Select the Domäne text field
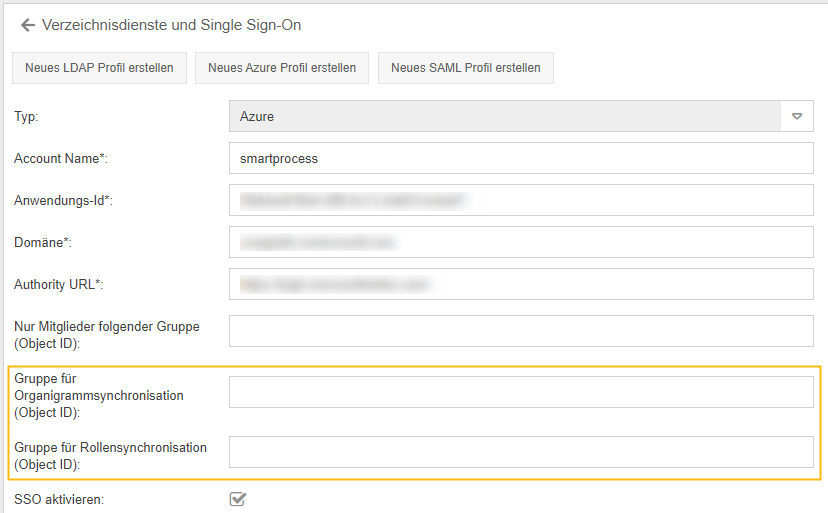 click(521, 242)
